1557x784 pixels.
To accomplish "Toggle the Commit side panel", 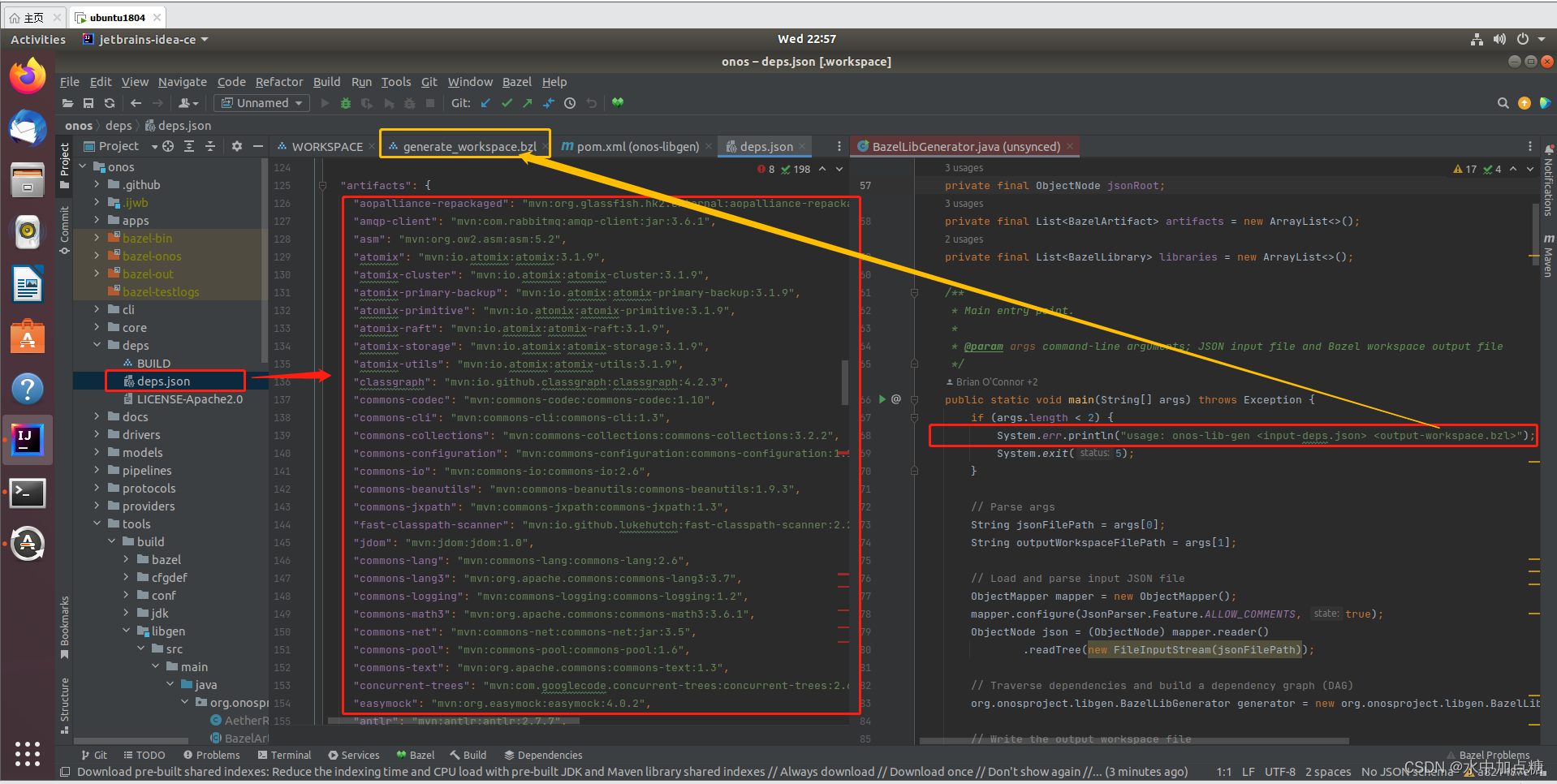I will [64, 230].
